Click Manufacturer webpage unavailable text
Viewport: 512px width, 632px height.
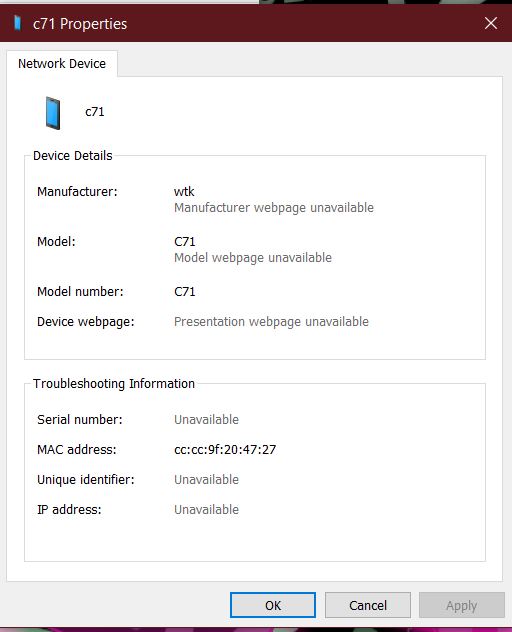tap(274, 208)
